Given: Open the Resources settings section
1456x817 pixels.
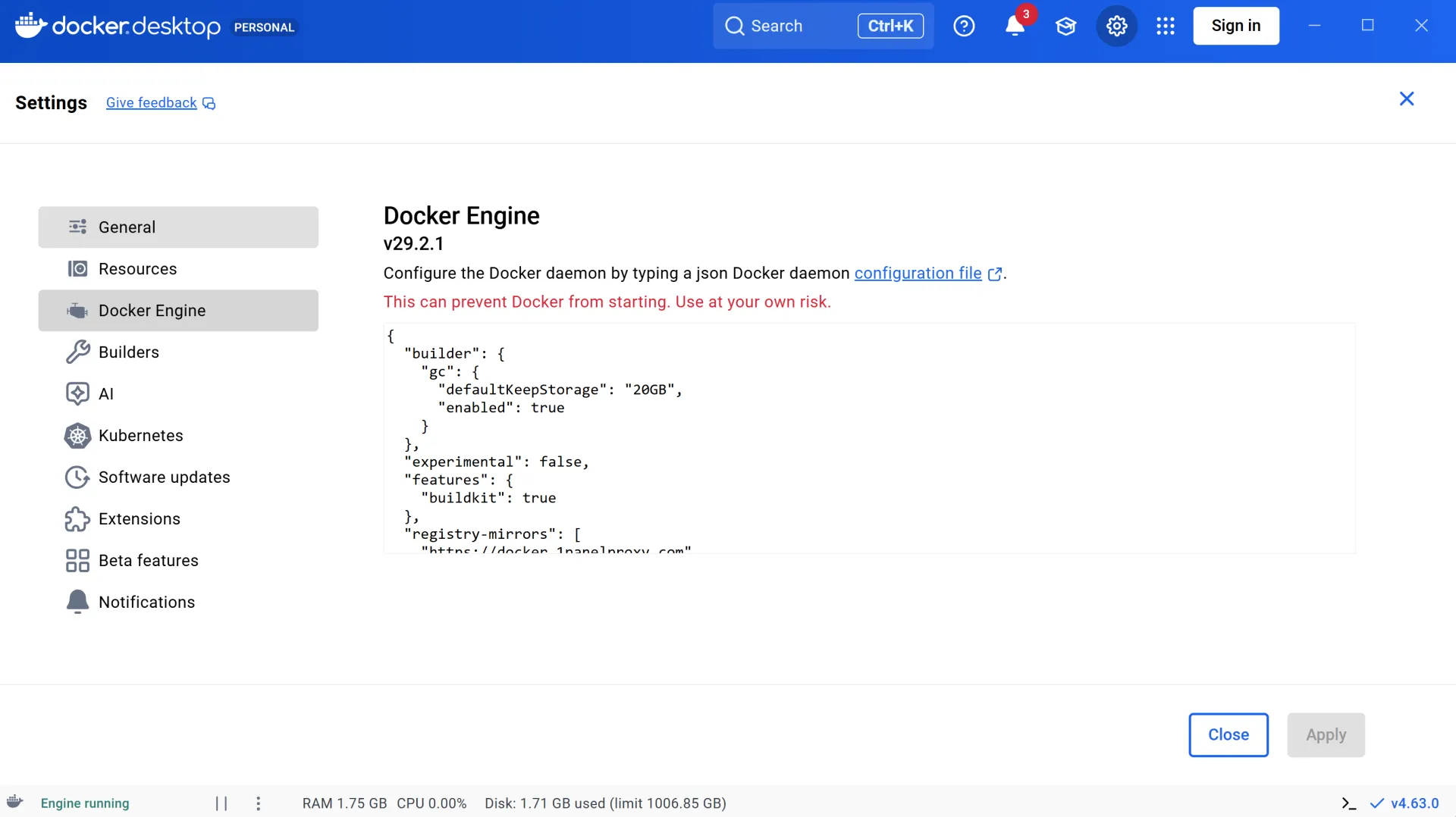Looking at the screenshot, I should tap(178, 269).
